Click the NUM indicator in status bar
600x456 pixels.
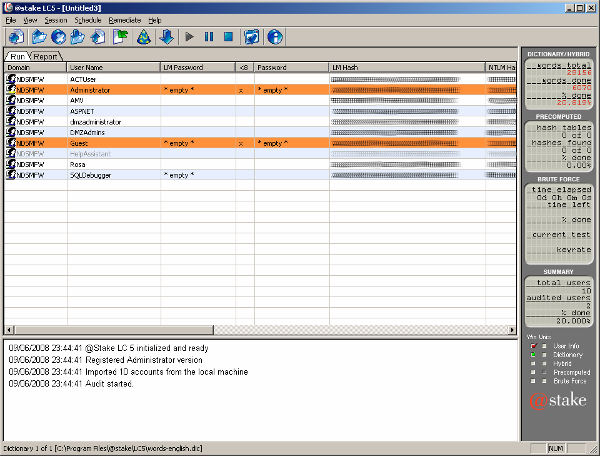[556, 448]
